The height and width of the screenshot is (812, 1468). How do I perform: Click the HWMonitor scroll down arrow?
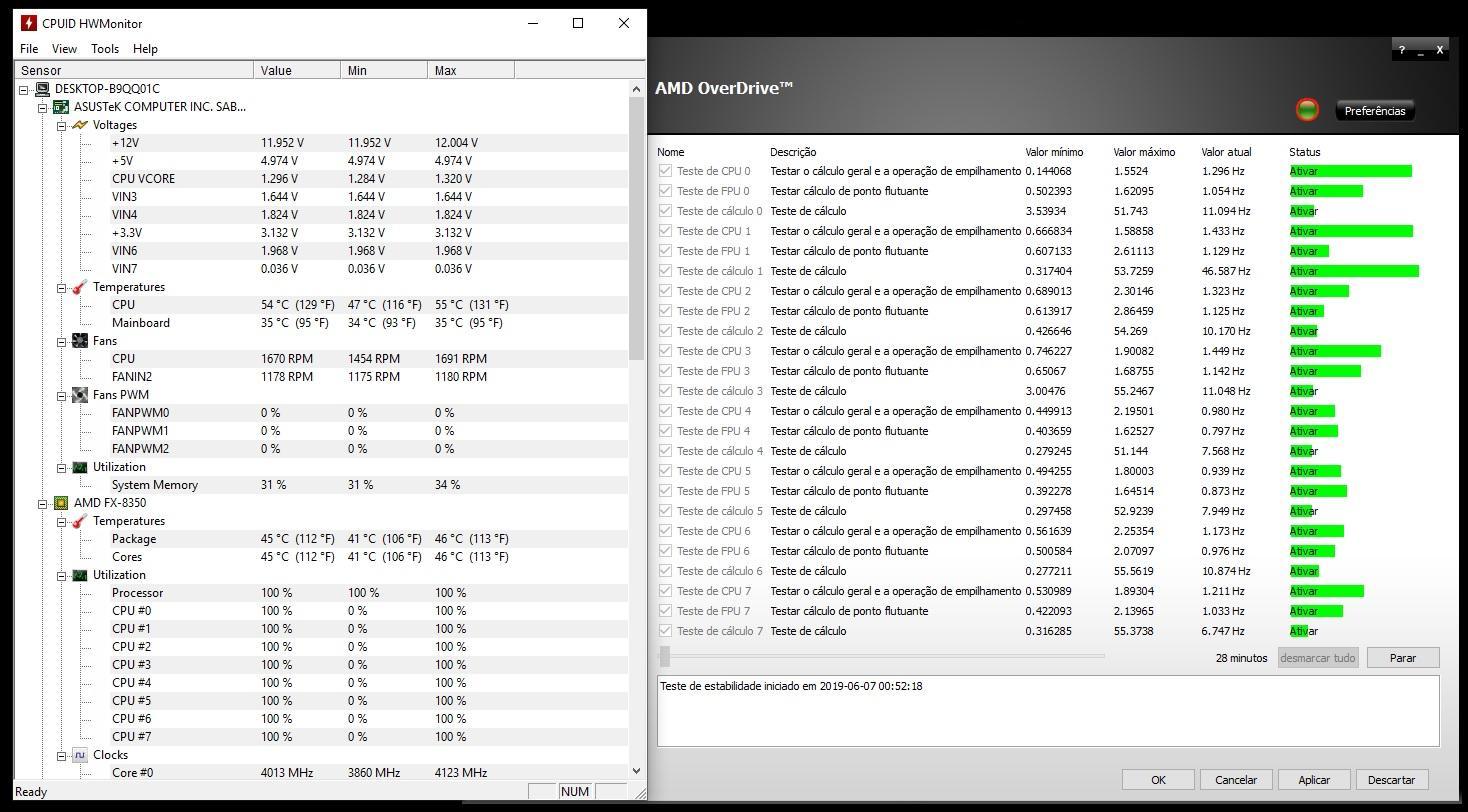(637, 771)
